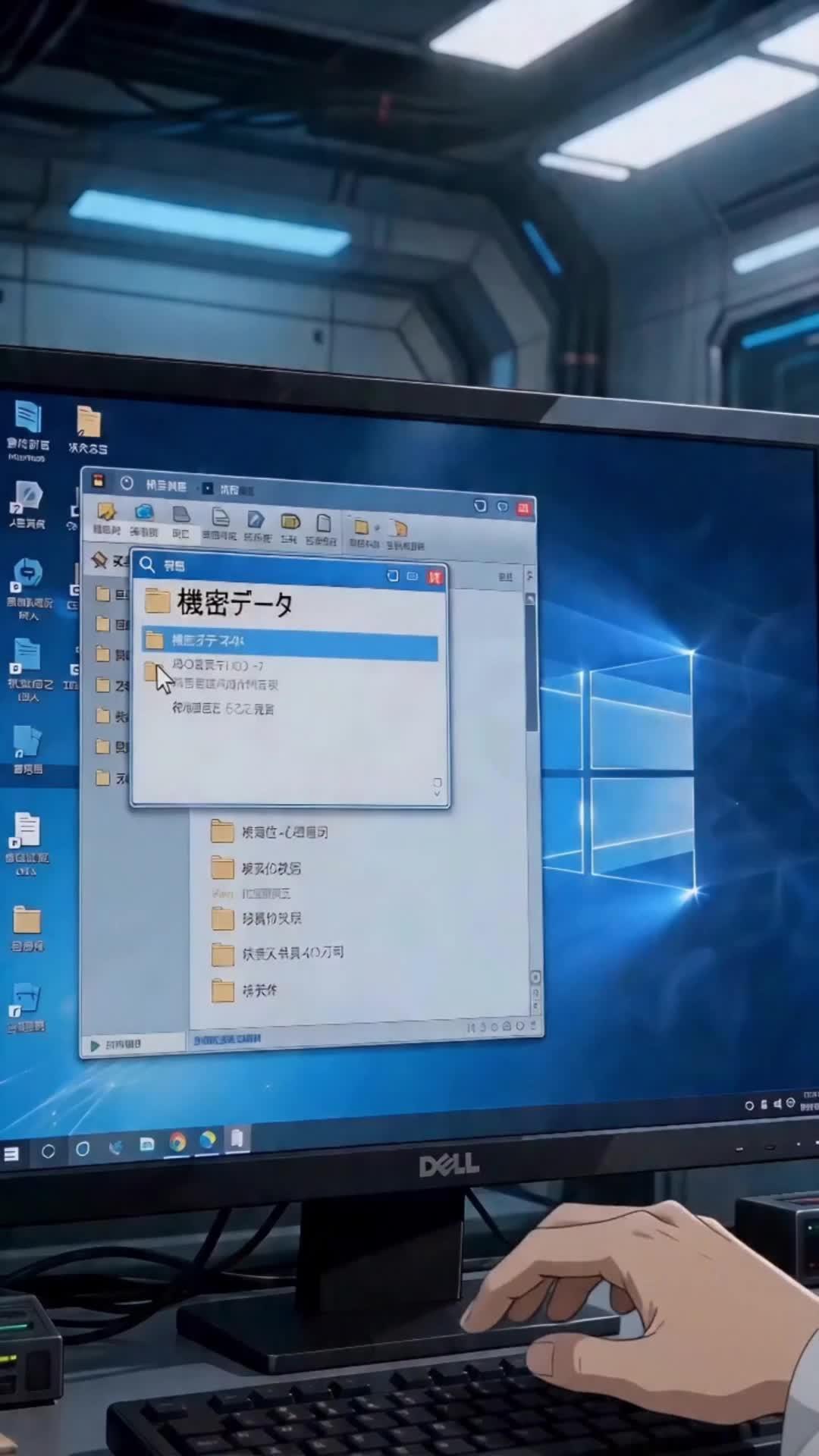Click the blue status text at window bottom
The width and height of the screenshot is (819, 1456).
pos(227,1039)
